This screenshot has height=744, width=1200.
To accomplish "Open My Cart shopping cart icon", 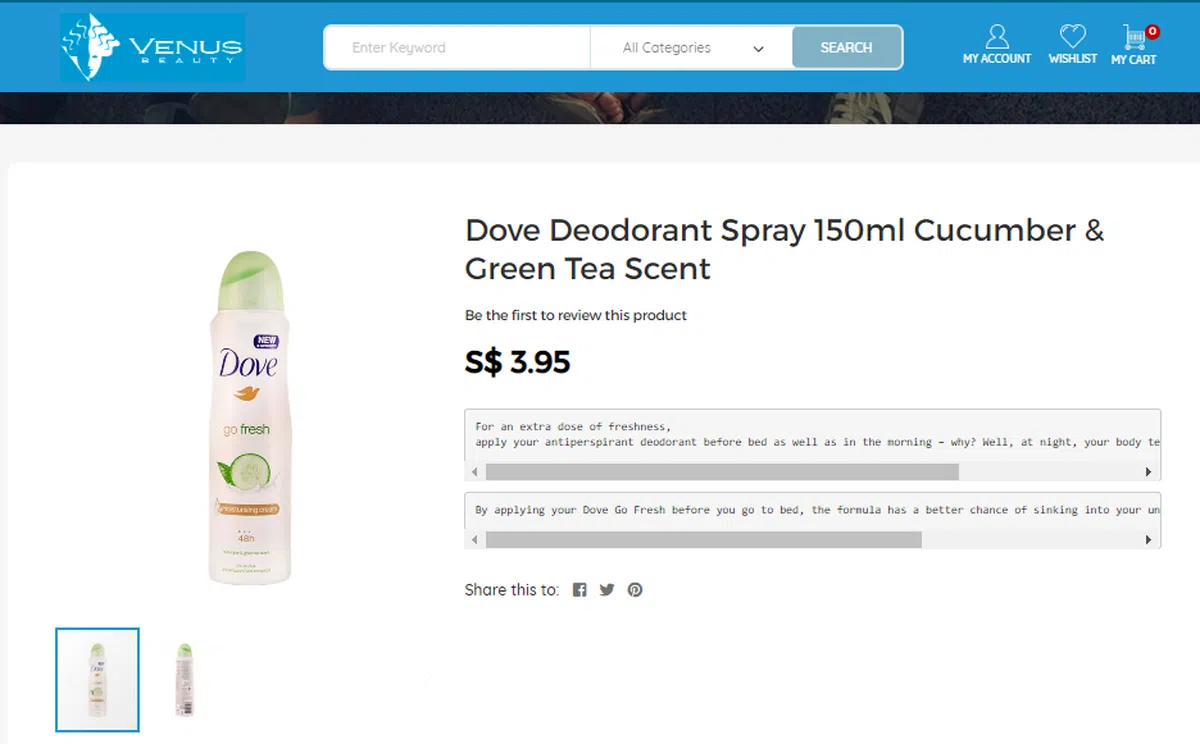I will coord(1134,39).
